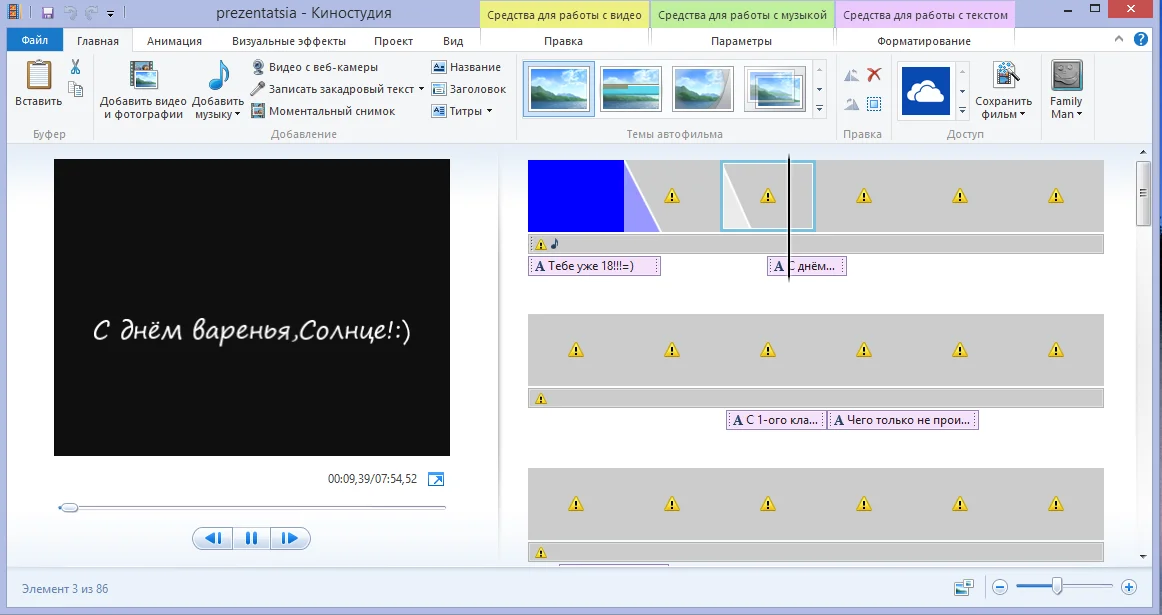Open the quick access toolbar customize dropdown
1162x615 pixels.
pos(110,13)
